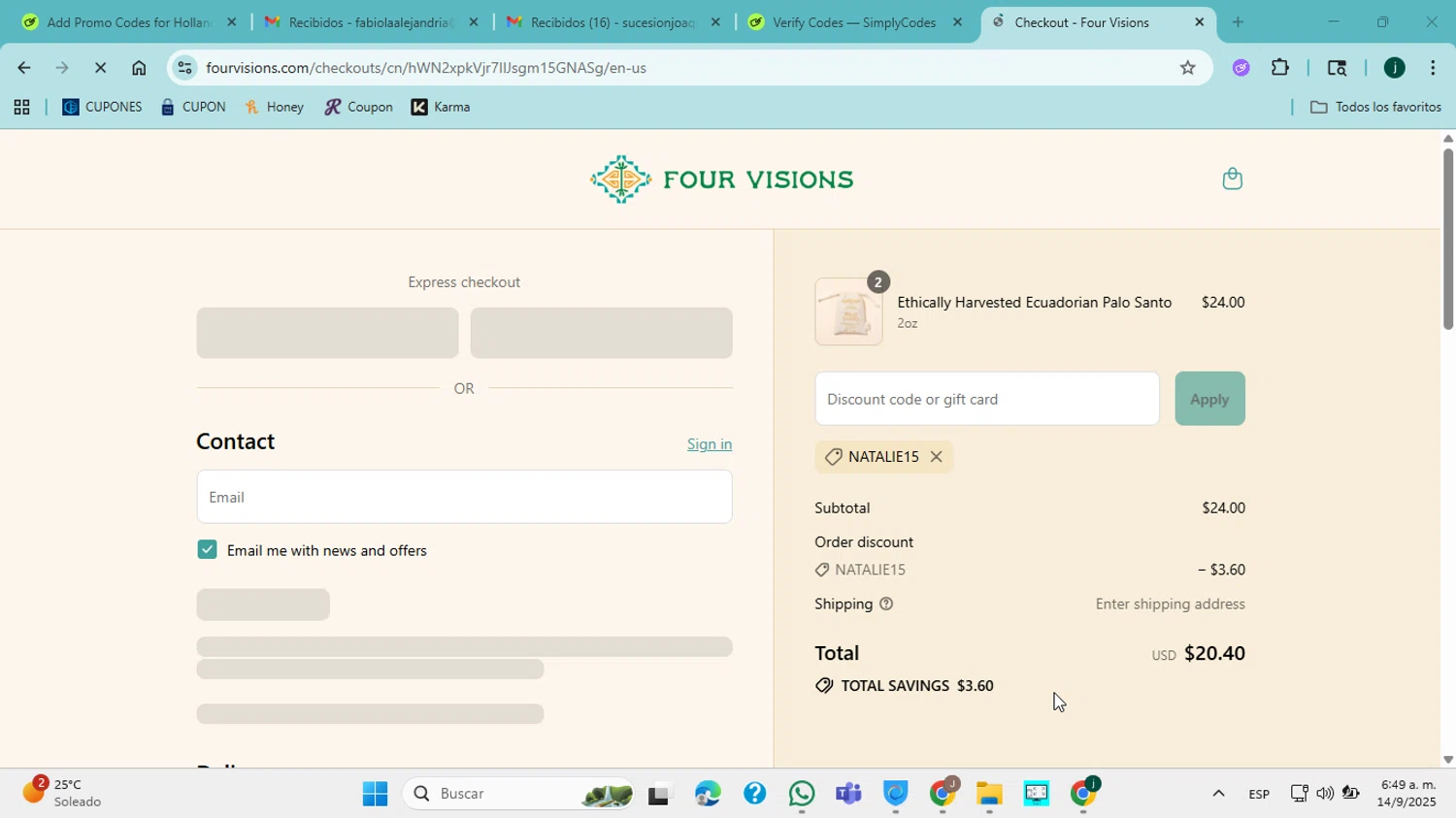The width and height of the screenshot is (1456, 818).
Task: Click the Email input field
Action: (x=464, y=497)
